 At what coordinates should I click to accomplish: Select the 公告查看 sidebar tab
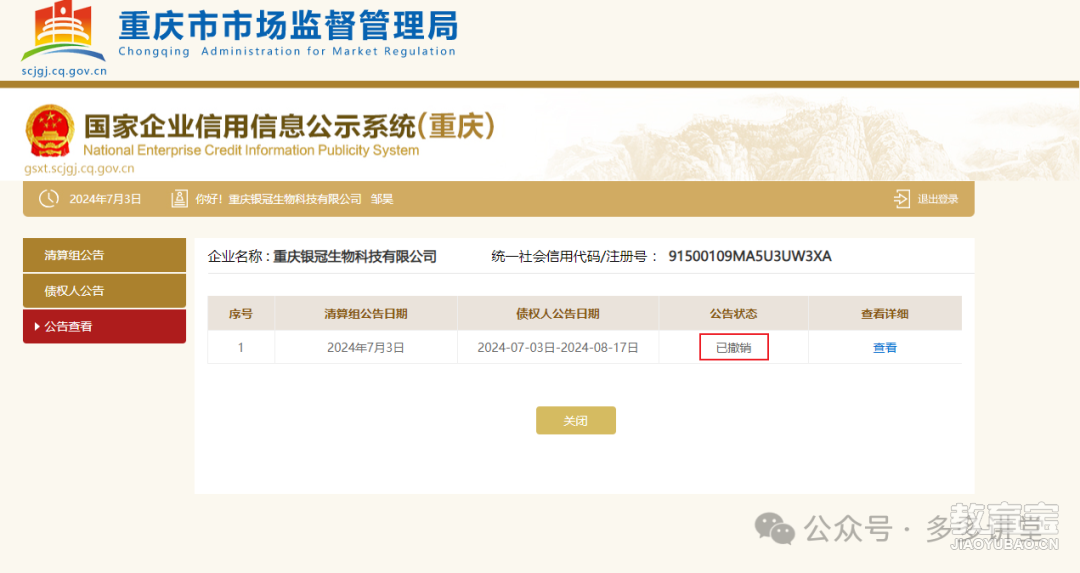[x=104, y=326]
